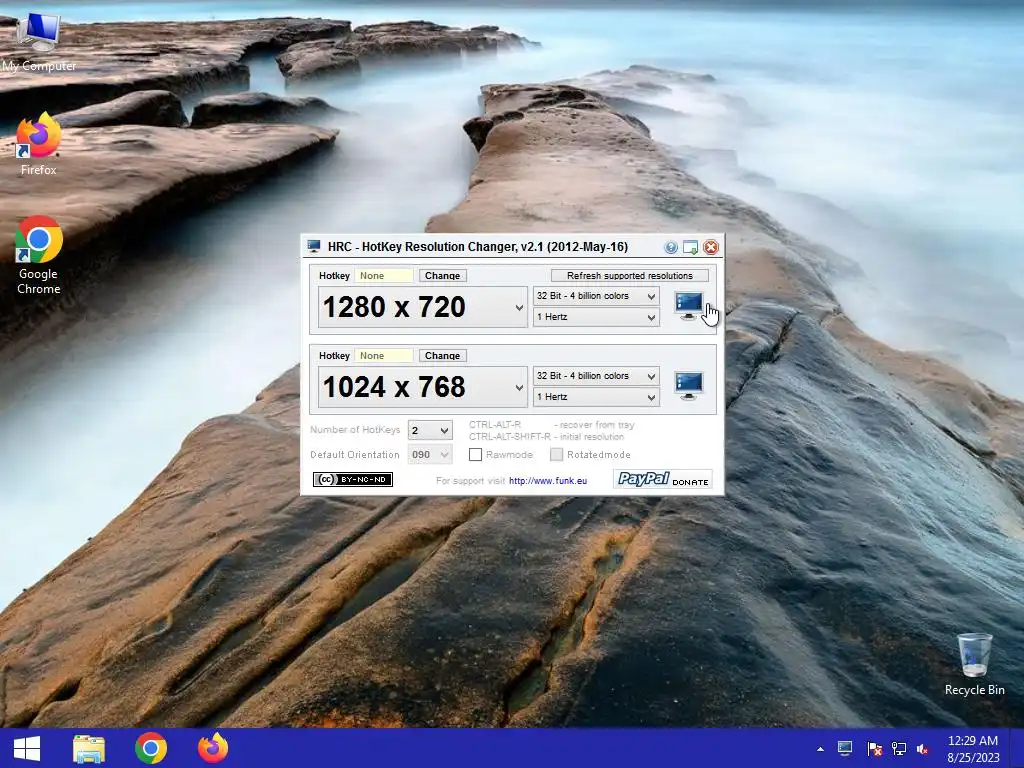1024x768 pixels.
Task: Open the Action Center flag tray icon
Action: pyautogui.click(x=874, y=749)
